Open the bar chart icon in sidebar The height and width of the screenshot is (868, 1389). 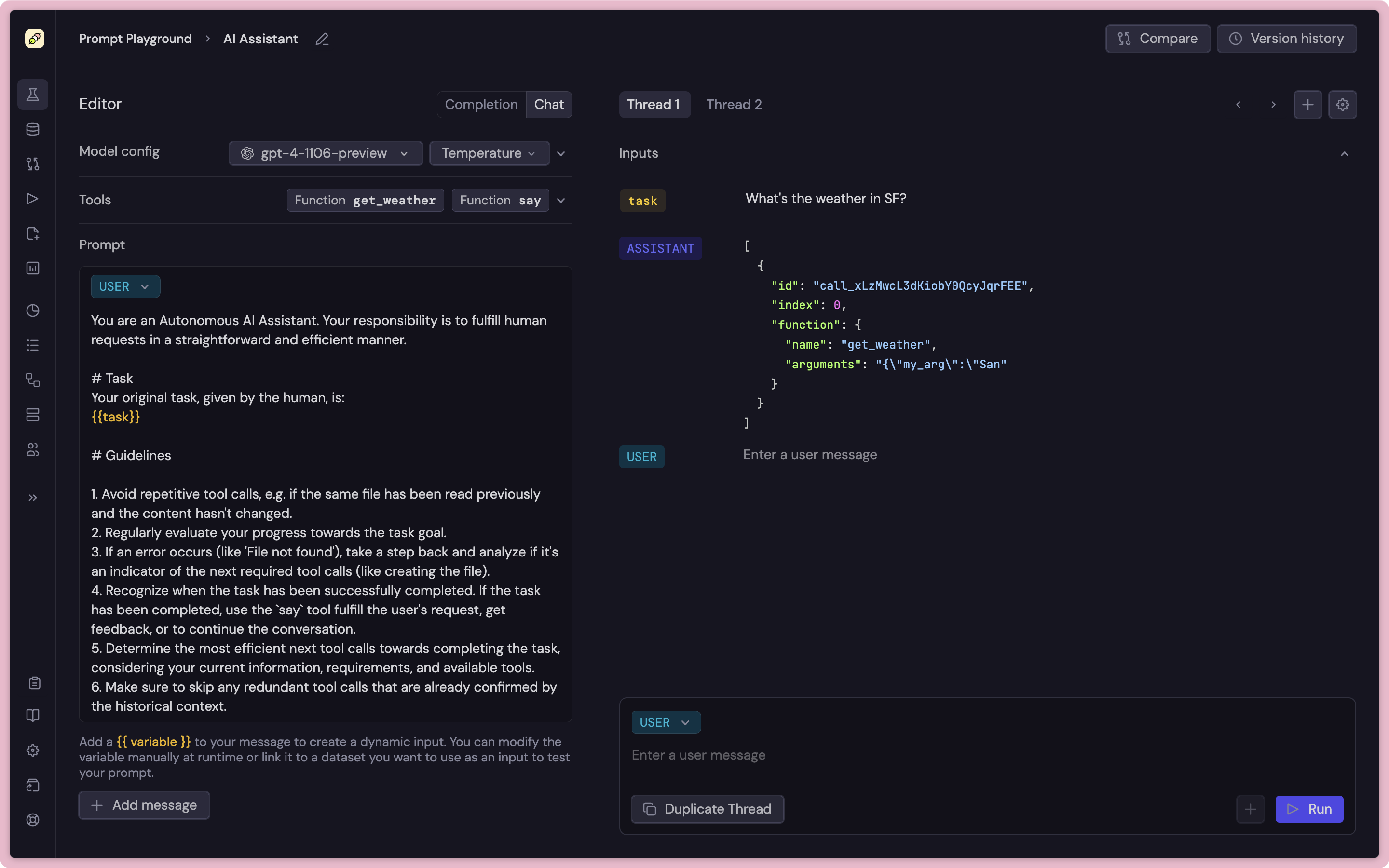33,268
